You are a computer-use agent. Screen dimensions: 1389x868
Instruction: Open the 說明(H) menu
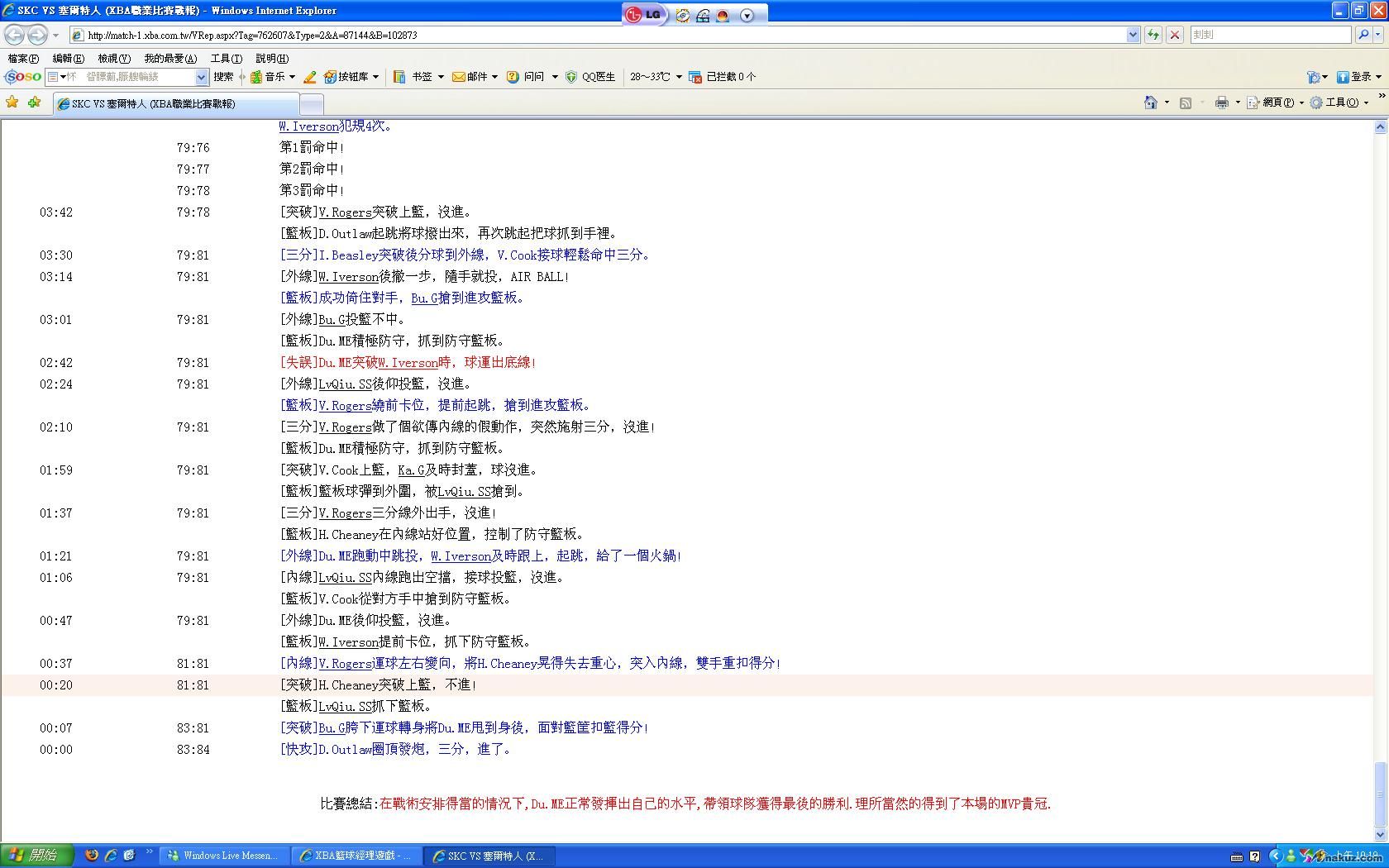click(272, 58)
